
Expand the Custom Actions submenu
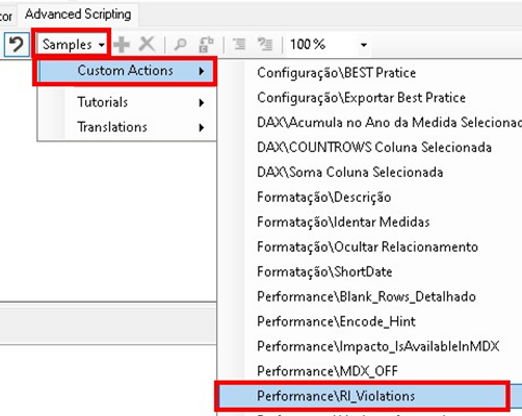[x=126, y=71]
